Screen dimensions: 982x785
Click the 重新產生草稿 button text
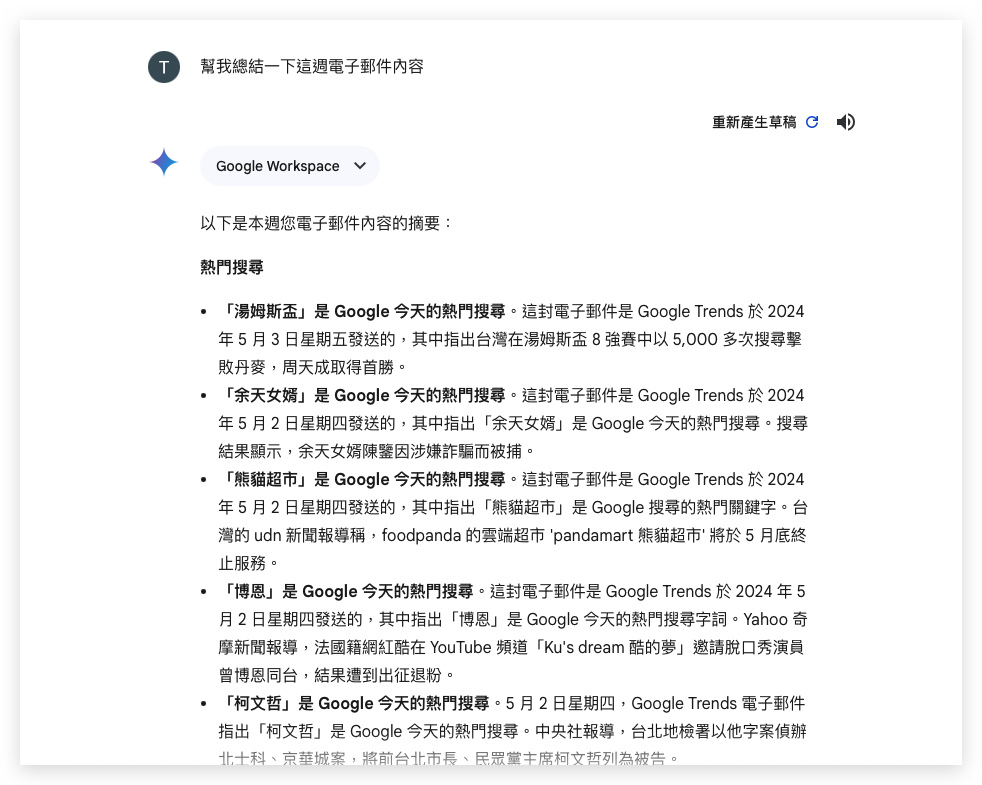754,122
